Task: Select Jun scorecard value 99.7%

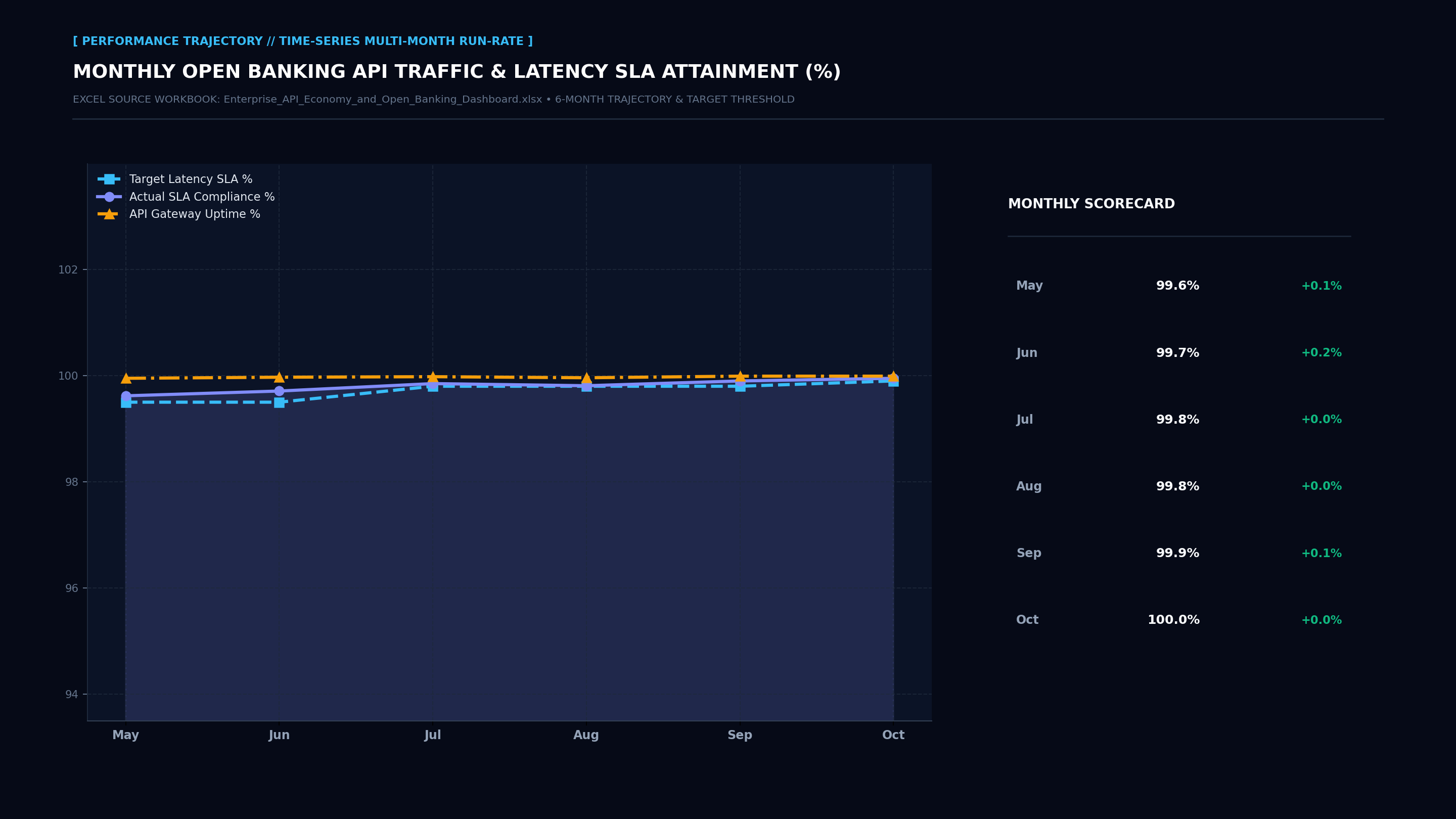Action: click(x=1177, y=353)
